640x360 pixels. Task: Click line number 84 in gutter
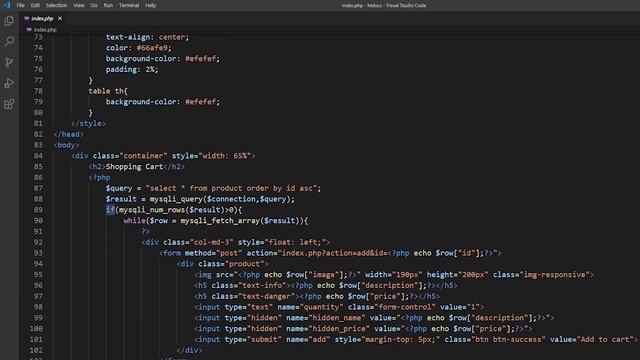[x=38, y=156]
